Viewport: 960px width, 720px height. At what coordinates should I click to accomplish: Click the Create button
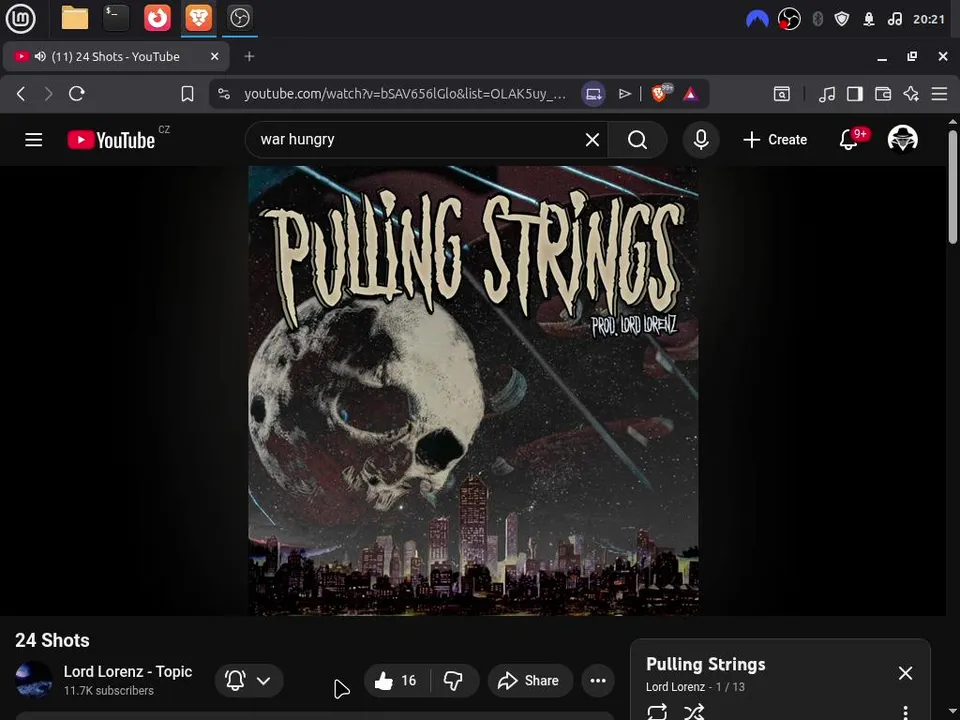[775, 140]
